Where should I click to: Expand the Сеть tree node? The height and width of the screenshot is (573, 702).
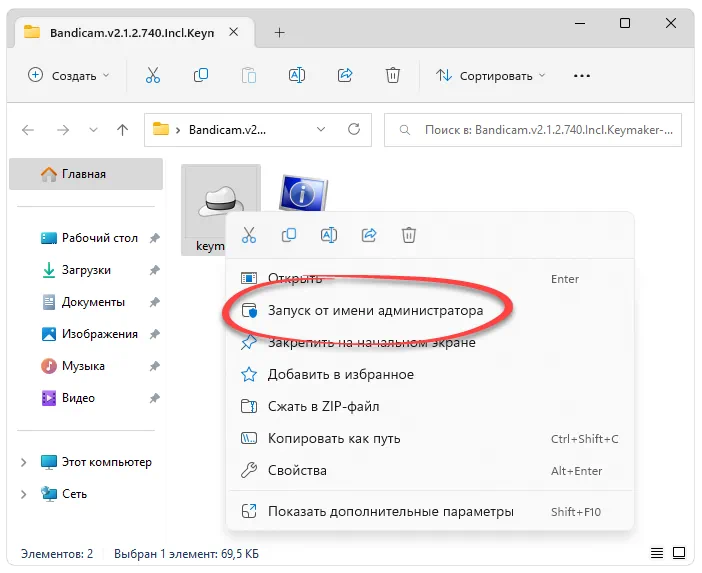click(24, 494)
